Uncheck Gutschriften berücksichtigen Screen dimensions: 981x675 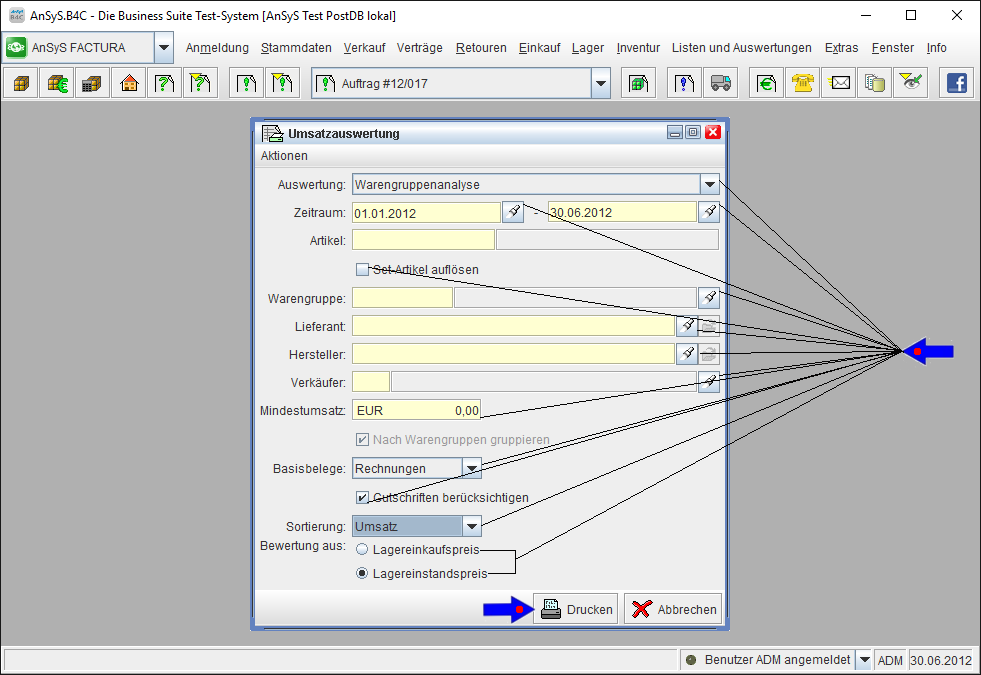click(363, 497)
